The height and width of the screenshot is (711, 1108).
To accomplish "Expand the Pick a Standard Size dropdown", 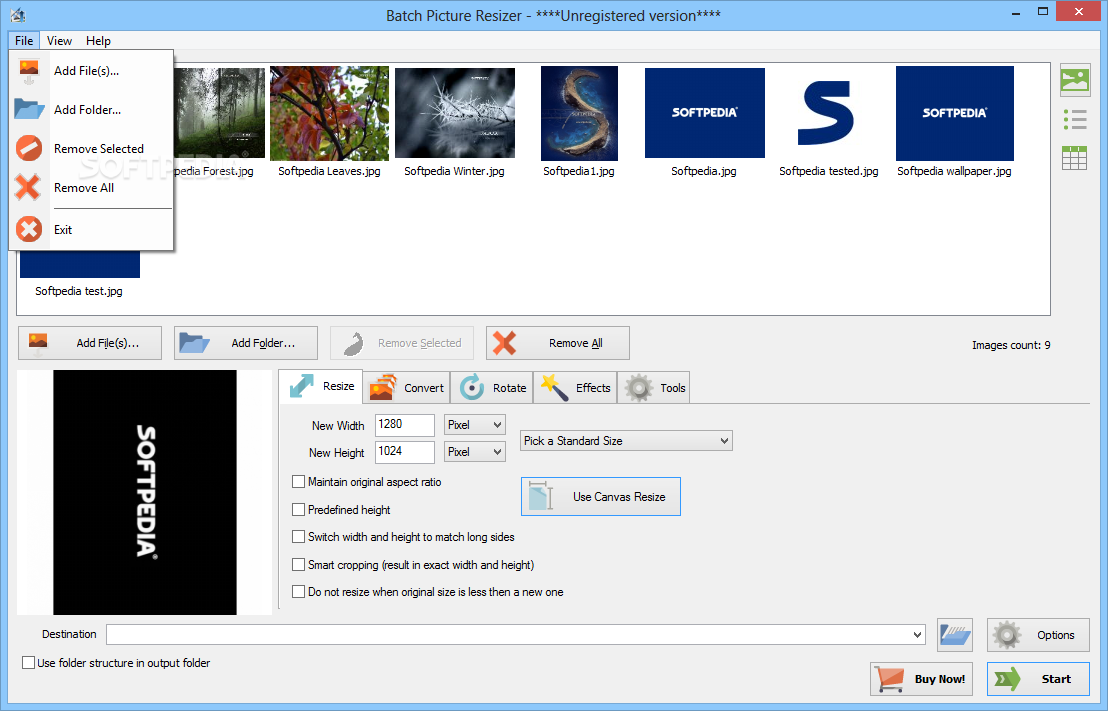I will coord(626,440).
